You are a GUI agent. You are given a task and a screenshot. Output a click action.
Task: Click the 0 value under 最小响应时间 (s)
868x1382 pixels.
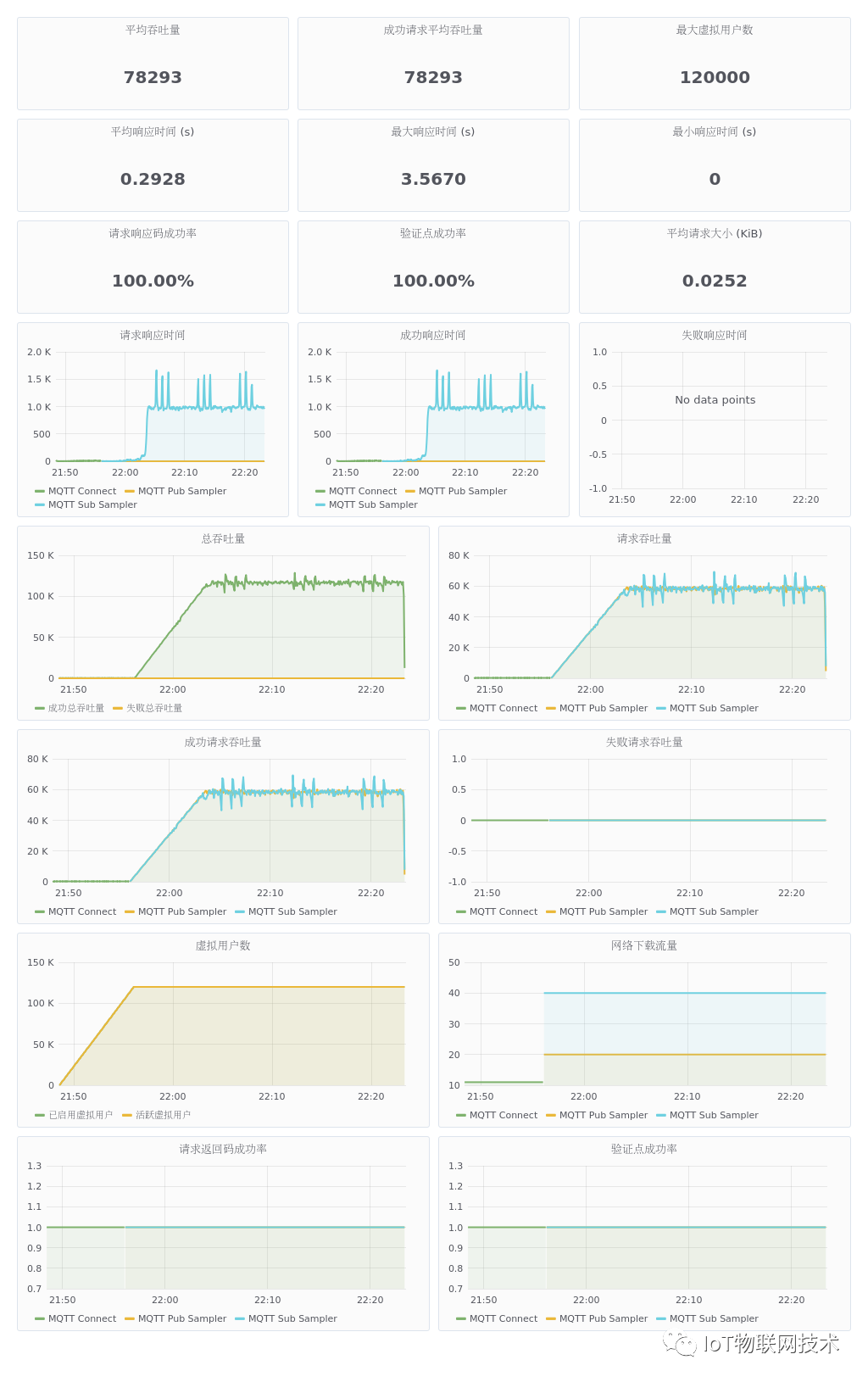coord(715,180)
